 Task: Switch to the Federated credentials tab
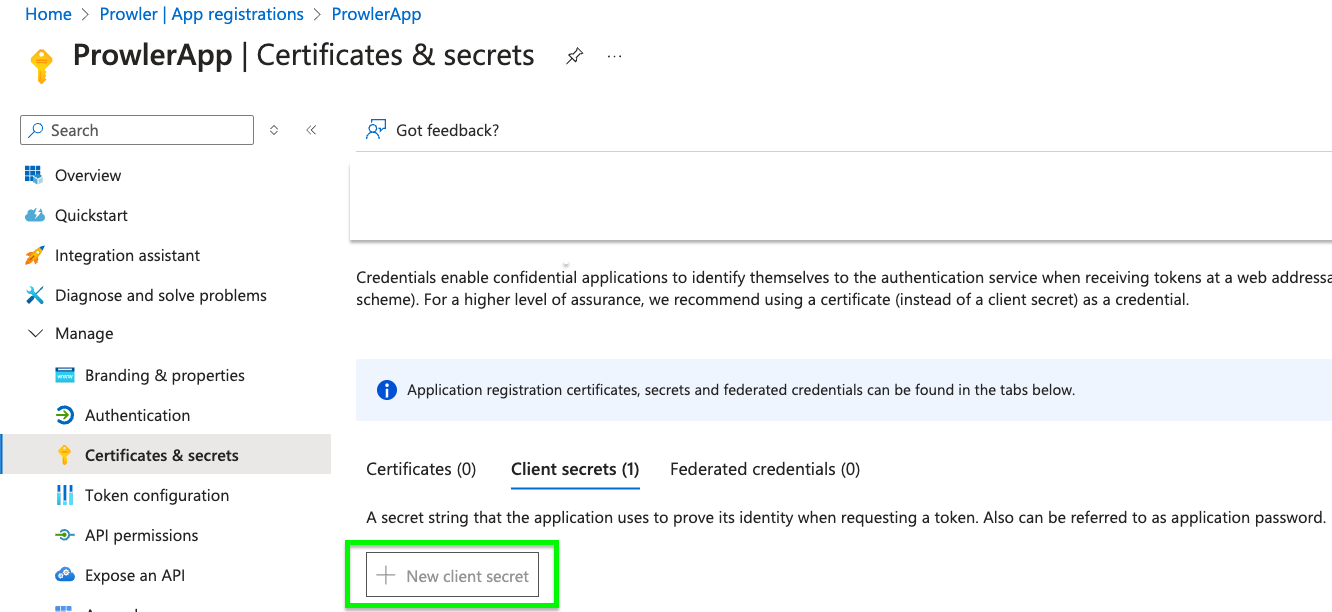pyautogui.click(x=765, y=469)
